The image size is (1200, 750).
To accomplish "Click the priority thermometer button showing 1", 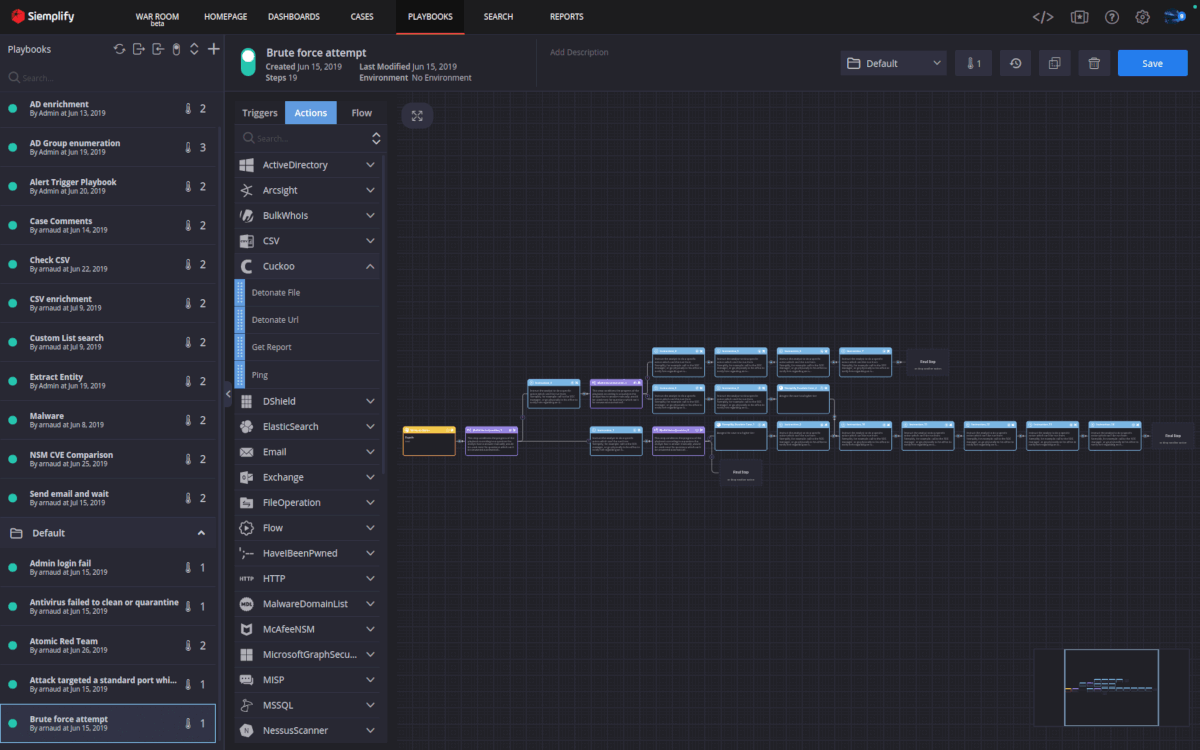I will click(x=973, y=63).
